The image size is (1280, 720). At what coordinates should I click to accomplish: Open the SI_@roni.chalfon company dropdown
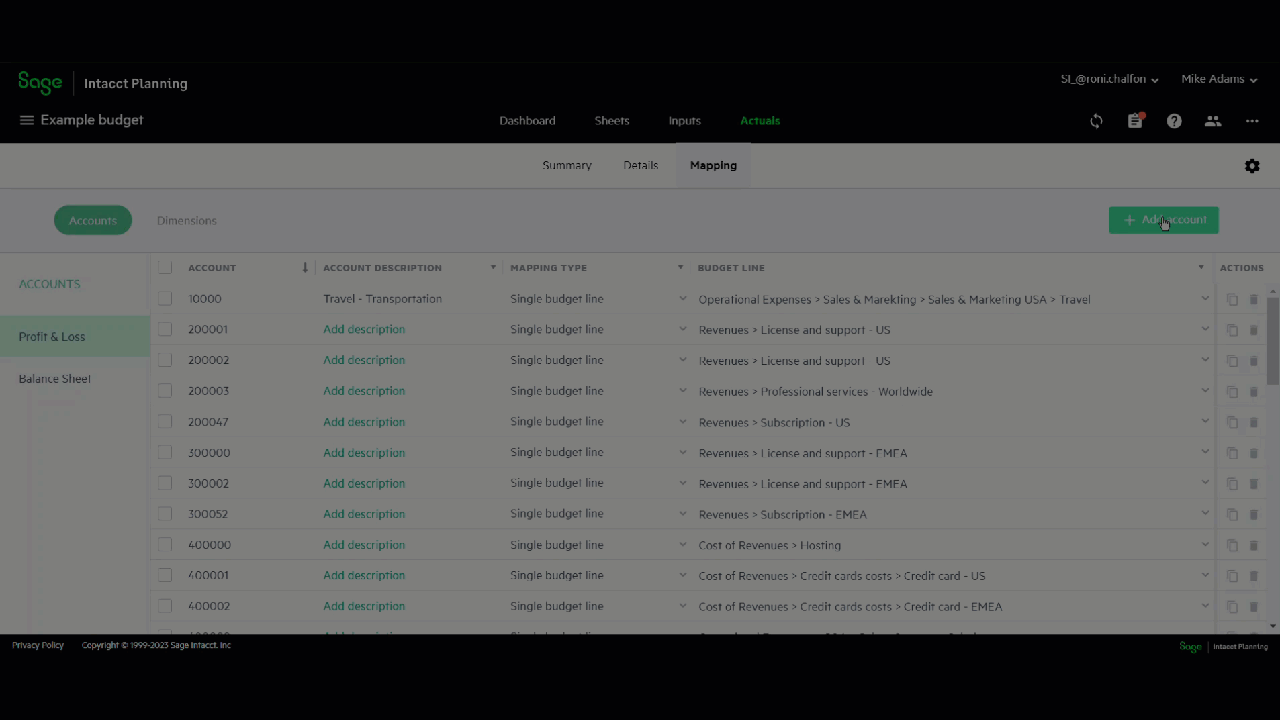1109,79
